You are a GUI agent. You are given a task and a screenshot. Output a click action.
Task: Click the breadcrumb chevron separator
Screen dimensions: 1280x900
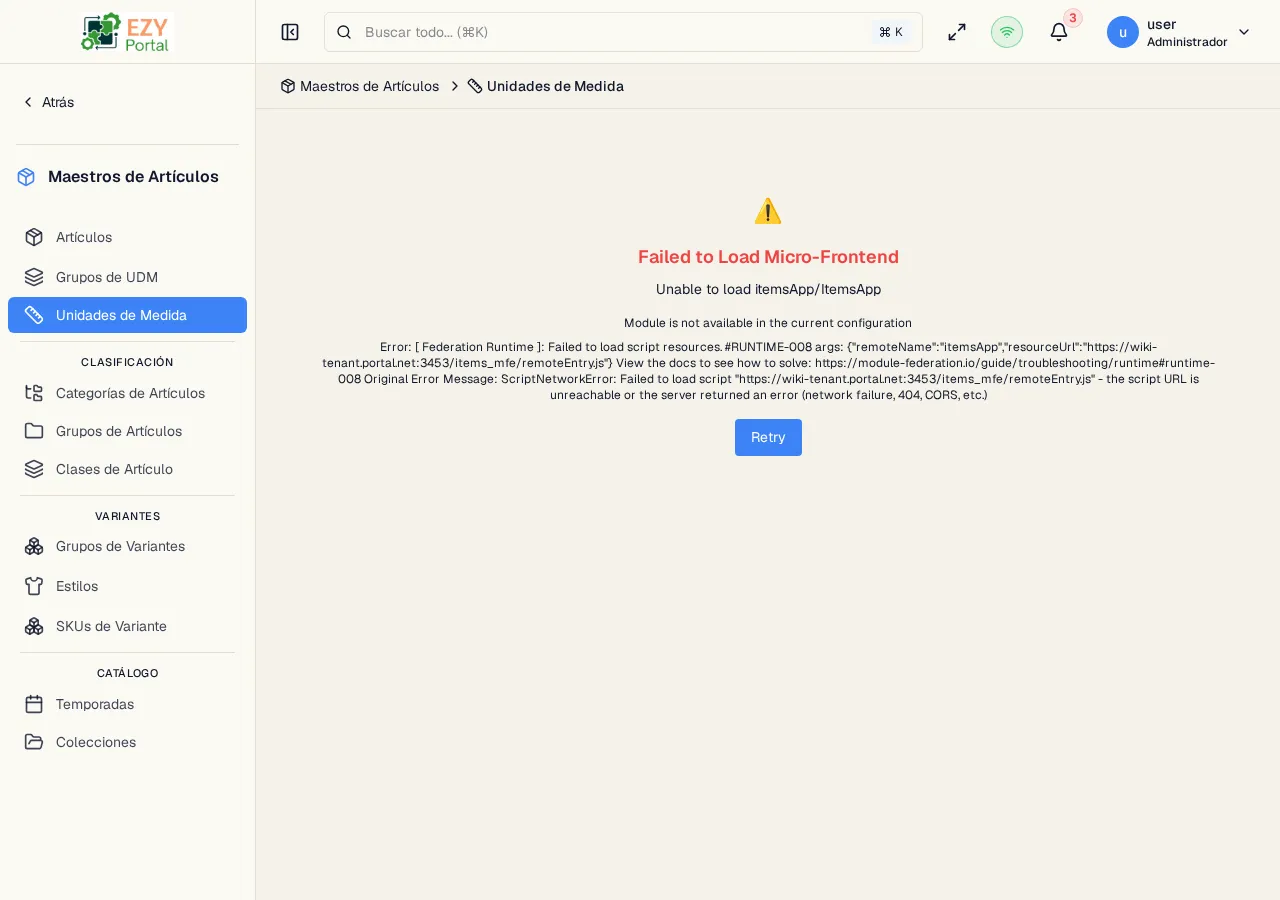[455, 86]
